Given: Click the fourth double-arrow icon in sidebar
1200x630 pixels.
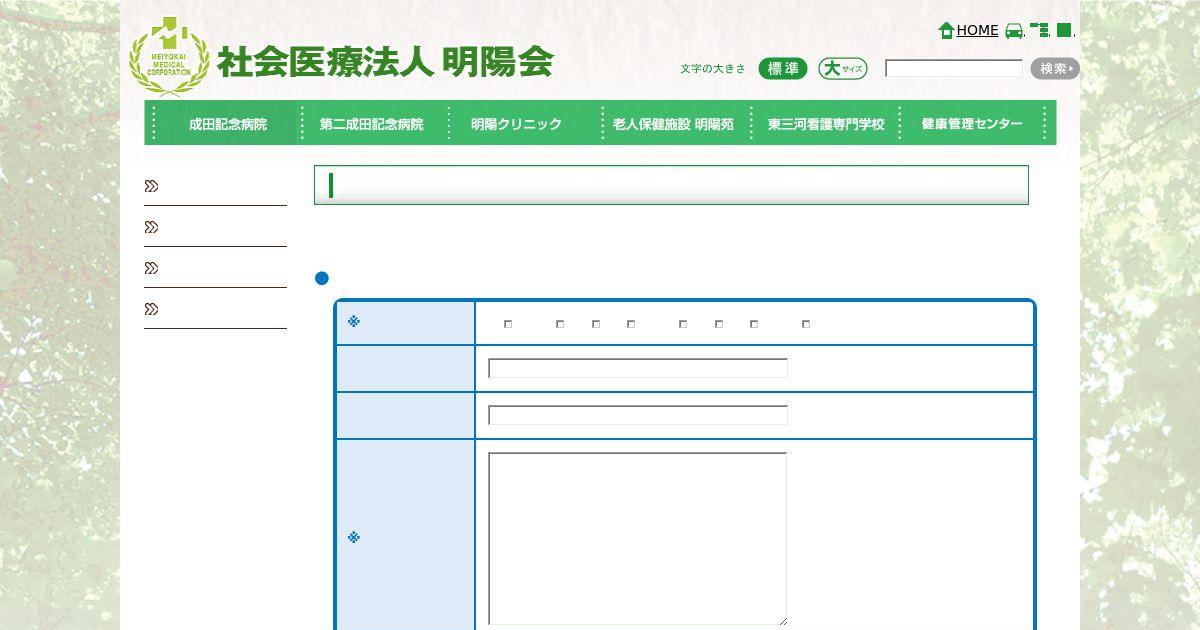Looking at the screenshot, I should coord(152,309).
